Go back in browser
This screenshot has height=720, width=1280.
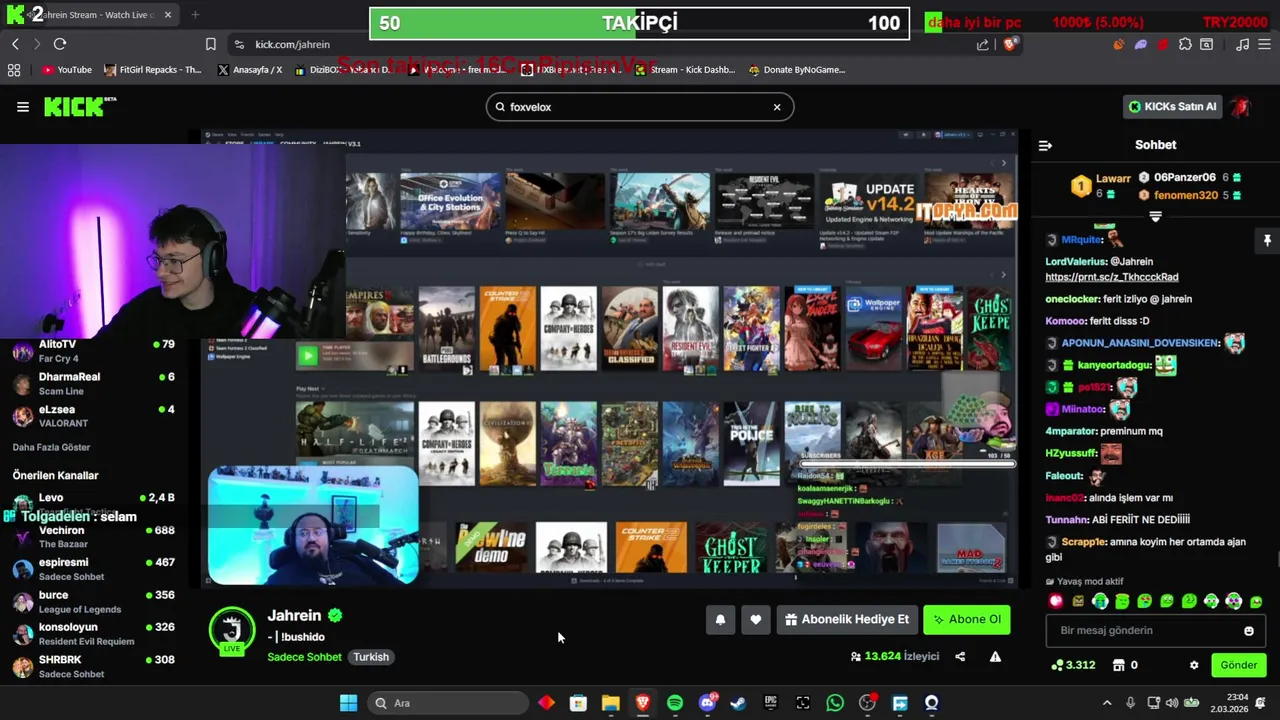[15, 44]
